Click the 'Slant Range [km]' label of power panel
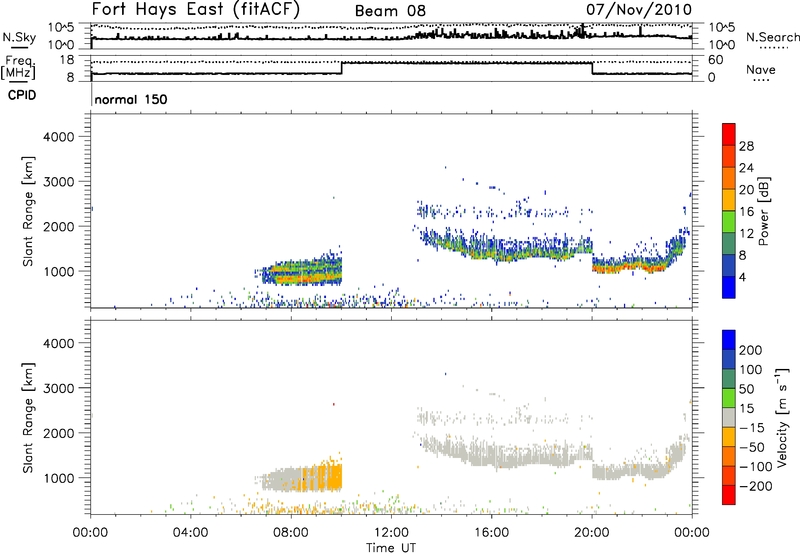800x554 pixels. point(28,211)
